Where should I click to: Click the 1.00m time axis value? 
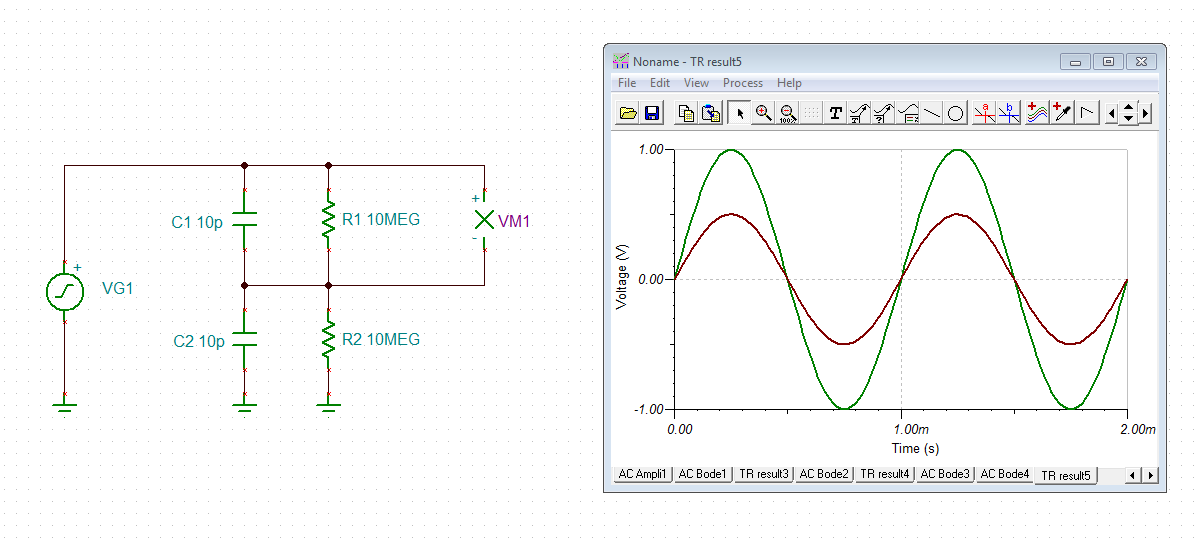[x=909, y=429]
